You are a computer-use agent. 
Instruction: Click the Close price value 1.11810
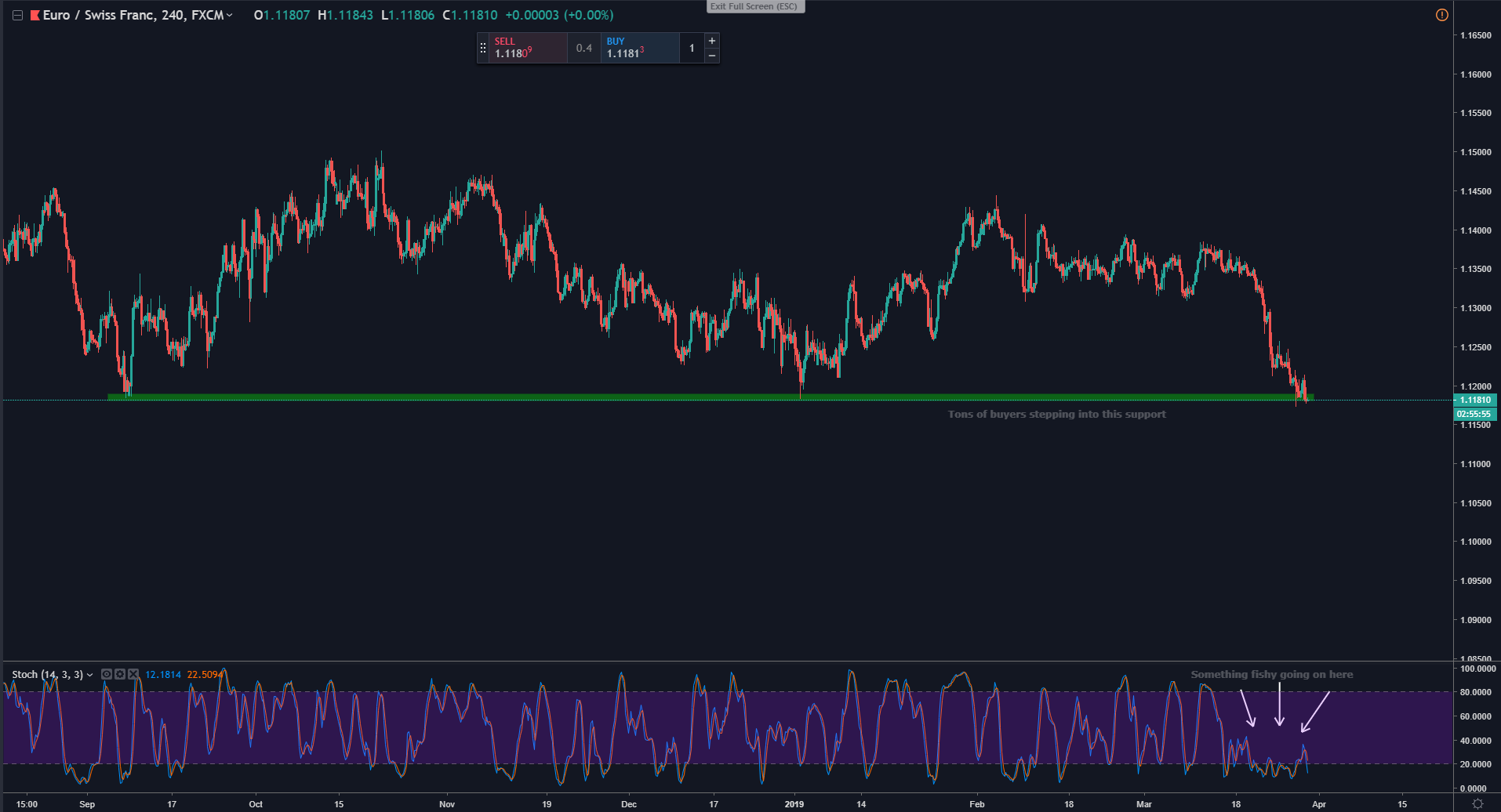click(x=474, y=16)
